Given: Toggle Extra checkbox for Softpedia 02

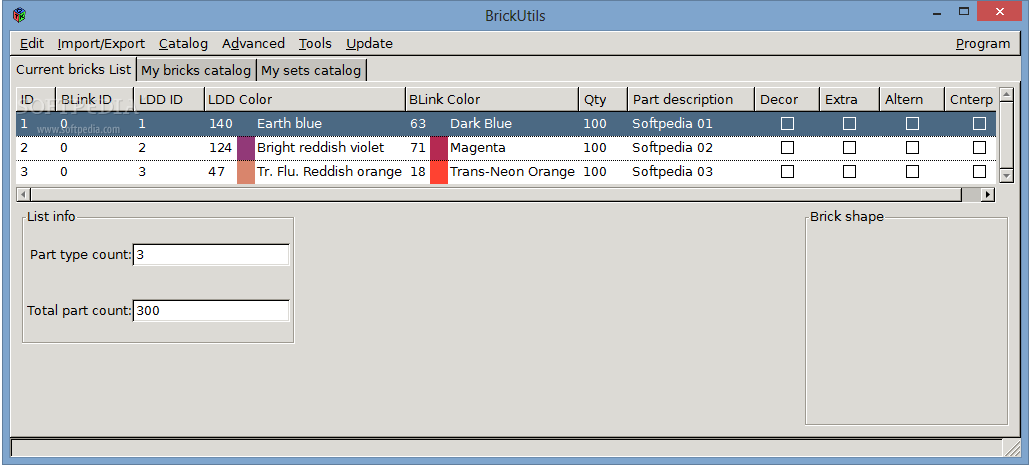Looking at the screenshot, I should pyautogui.click(x=849, y=148).
